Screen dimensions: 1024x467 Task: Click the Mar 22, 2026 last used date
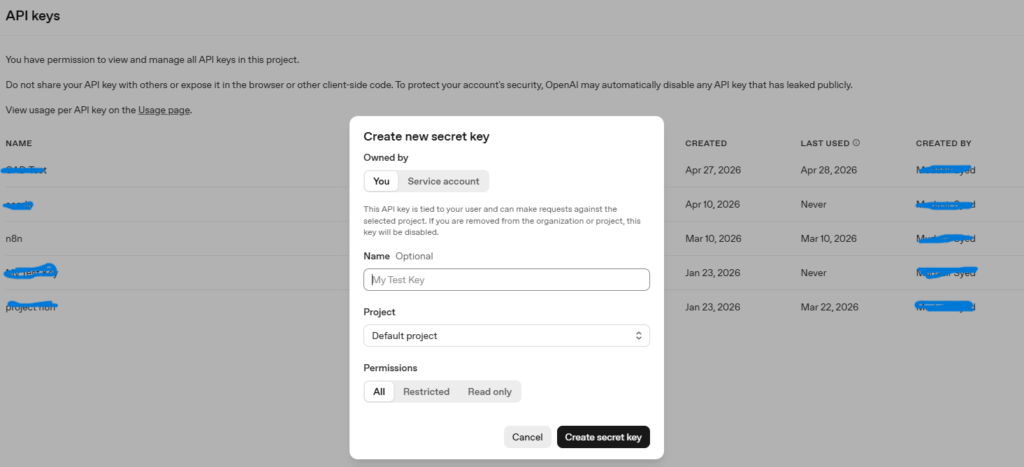click(x=828, y=307)
